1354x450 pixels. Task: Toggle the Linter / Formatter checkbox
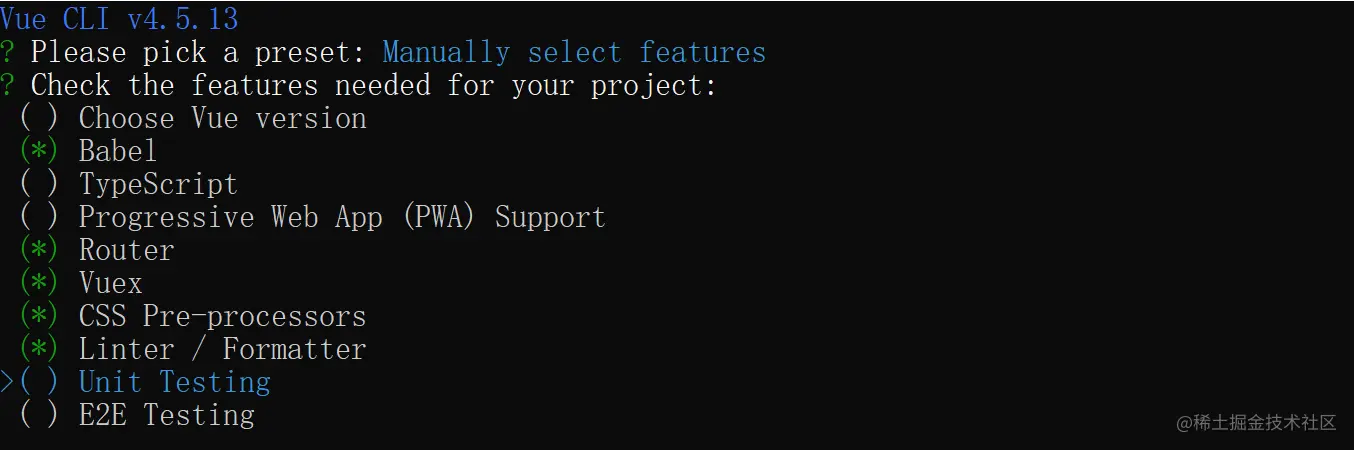(39, 349)
